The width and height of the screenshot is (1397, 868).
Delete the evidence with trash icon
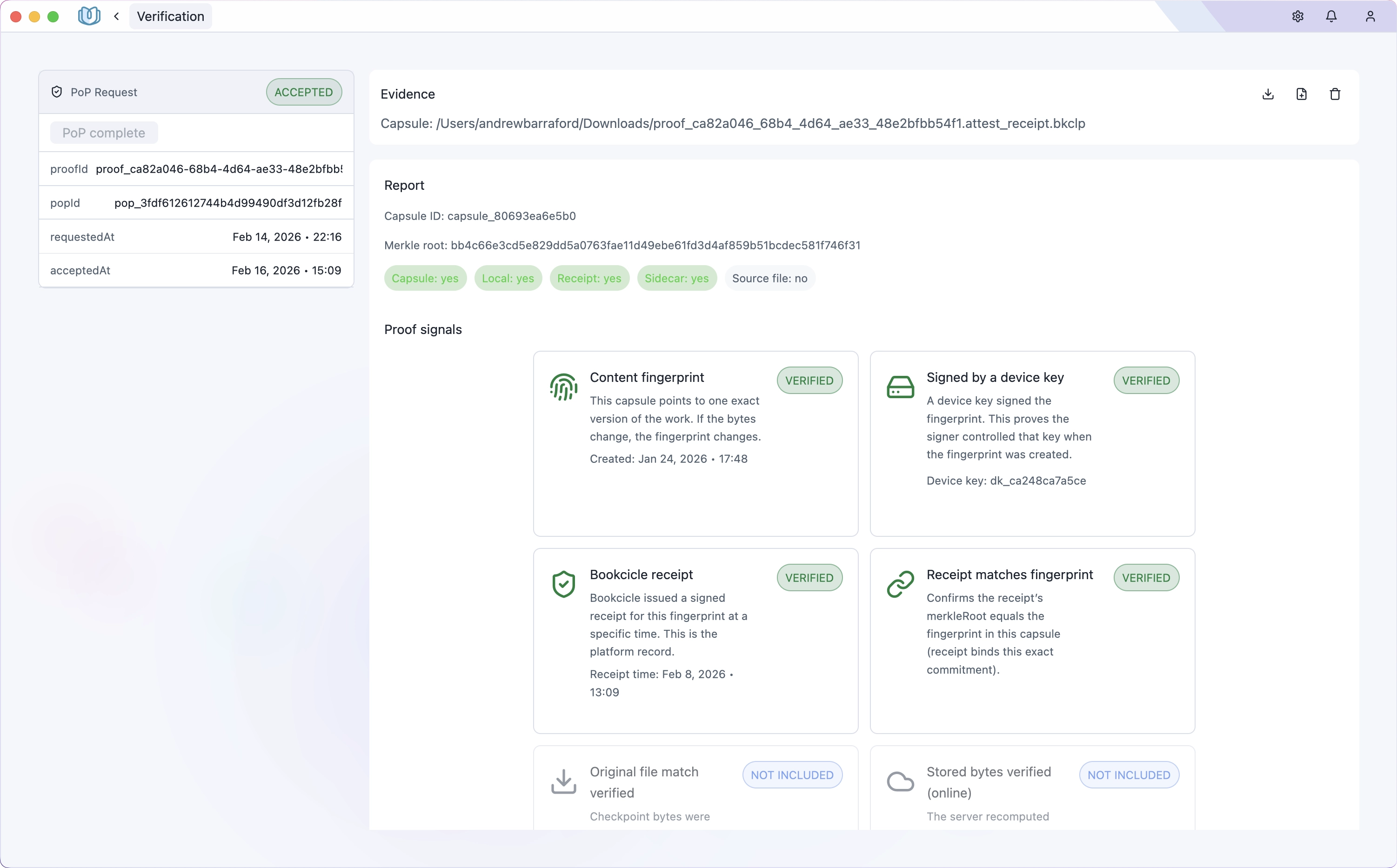[1335, 94]
